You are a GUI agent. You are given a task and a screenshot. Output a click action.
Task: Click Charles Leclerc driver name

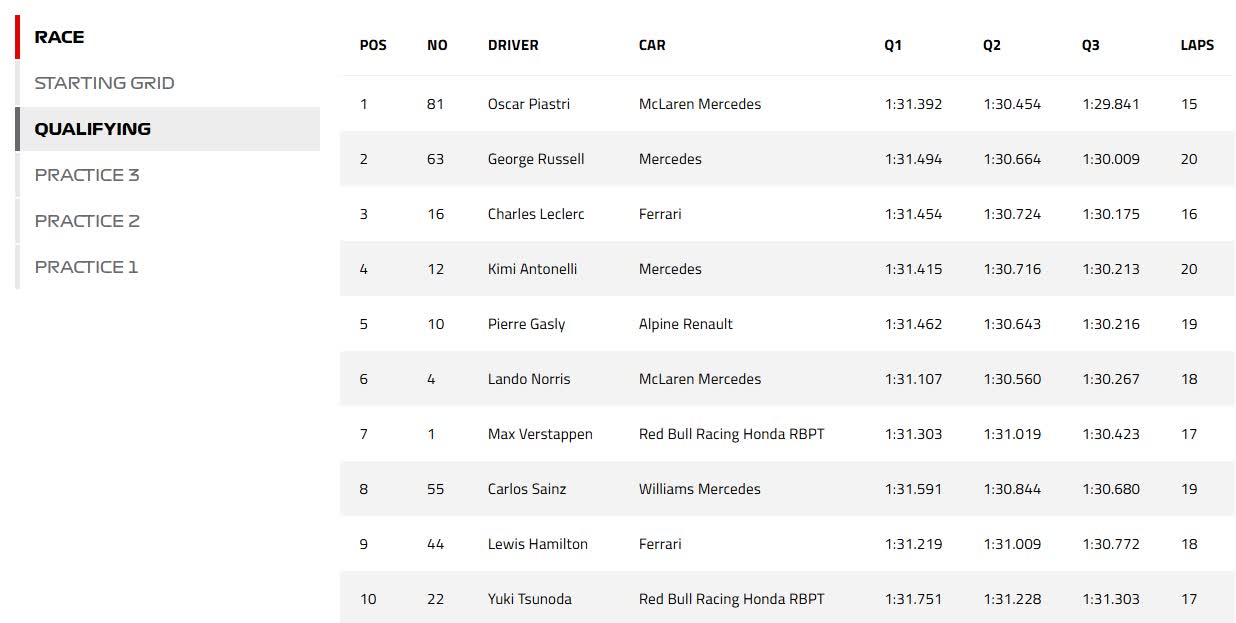(535, 214)
